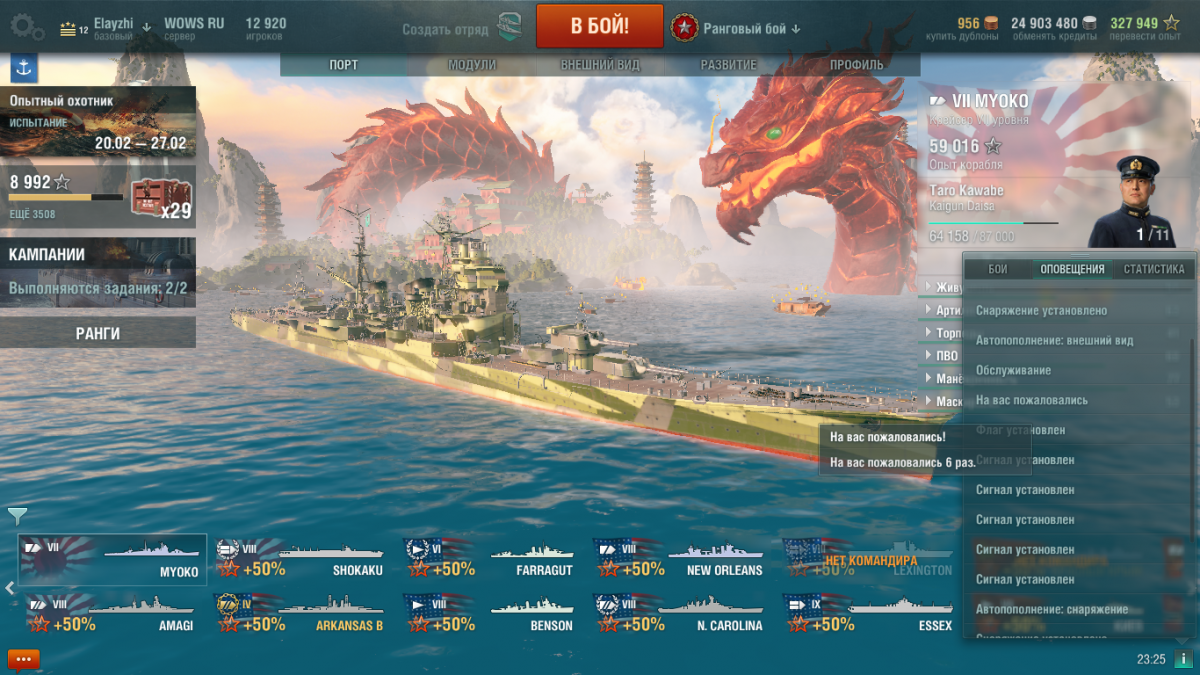Click the anchor port icon
Image resolution: width=1200 pixels, height=675 pixels.
(x=24, y=68)
